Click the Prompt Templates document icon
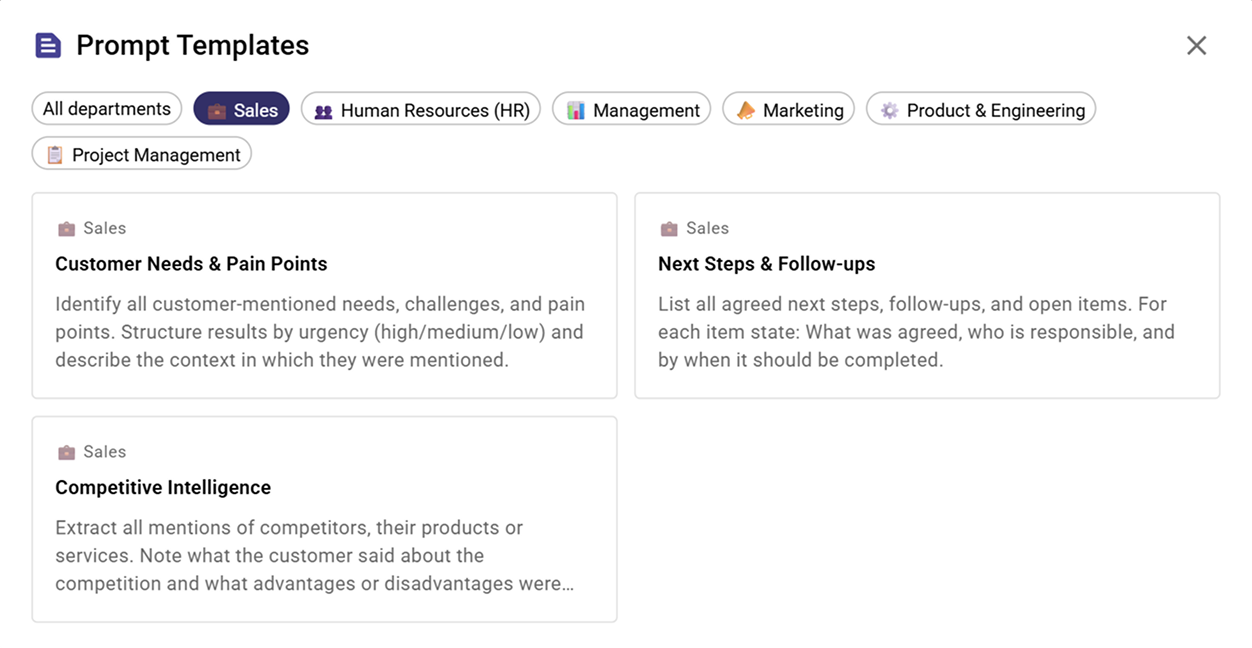The height and width of the screenshot is (648, 1252). [x=47, y=45]
